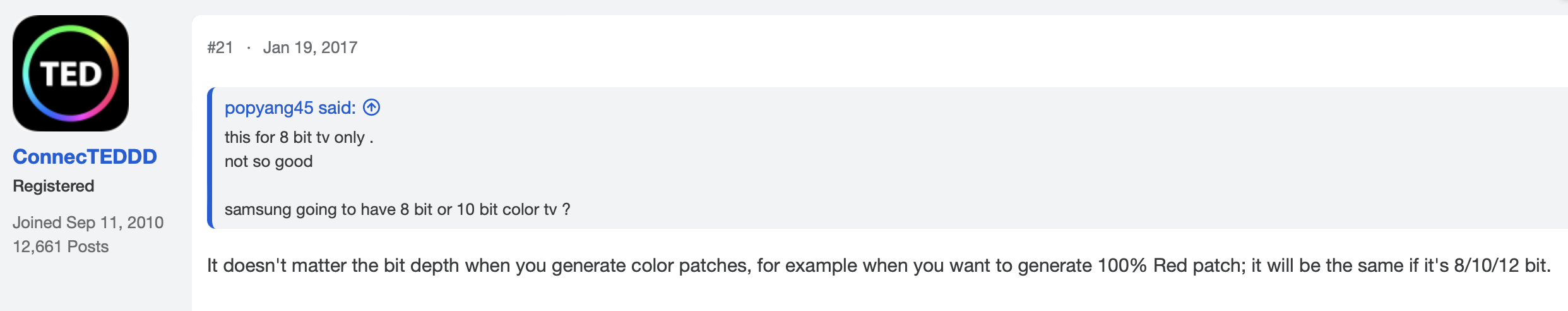Screen dimensions: 1568x311
Task: Click the quoted 'not so good' line
Action: pos(268,161)
